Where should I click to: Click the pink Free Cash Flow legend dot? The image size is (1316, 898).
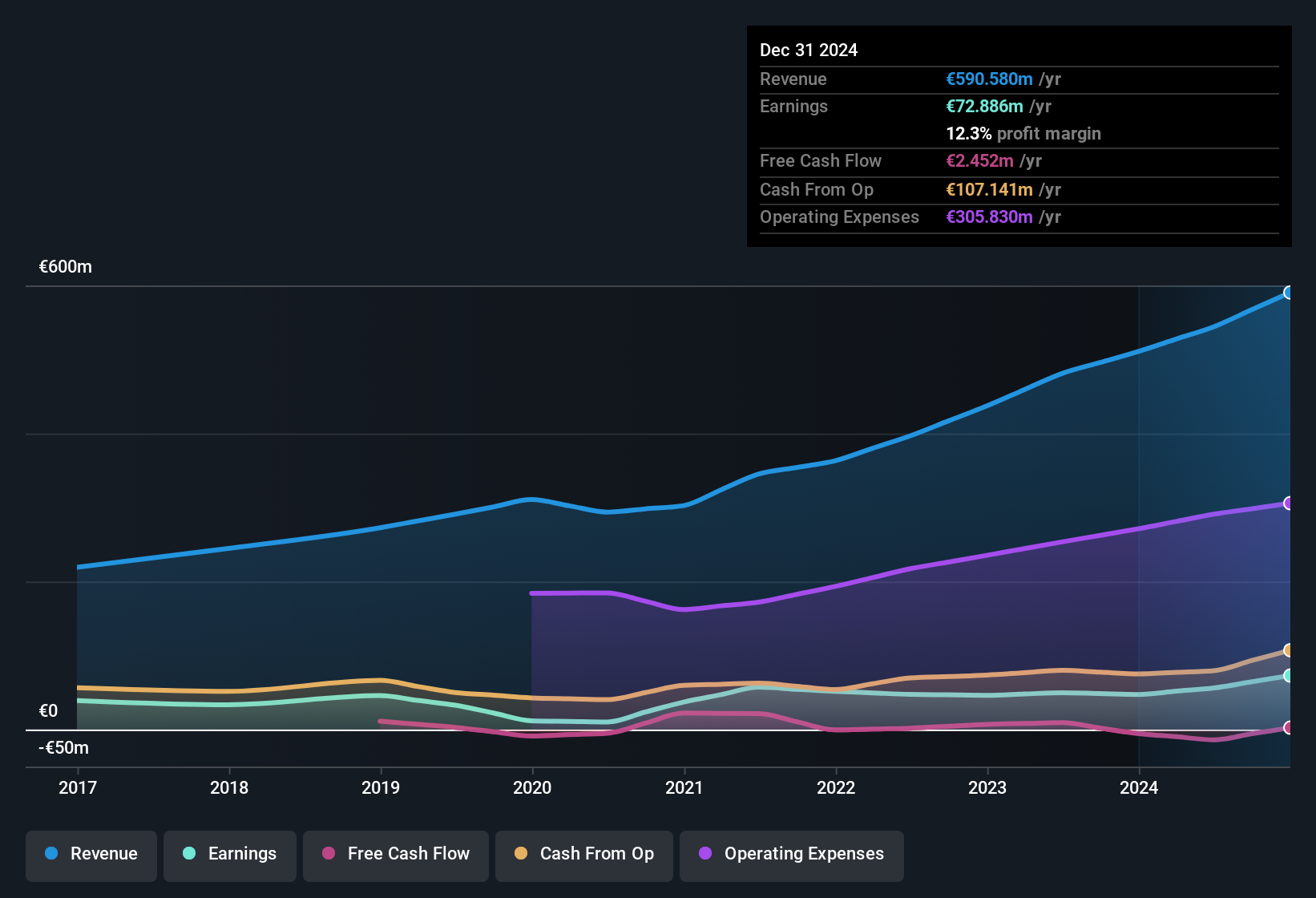point(328,854)
